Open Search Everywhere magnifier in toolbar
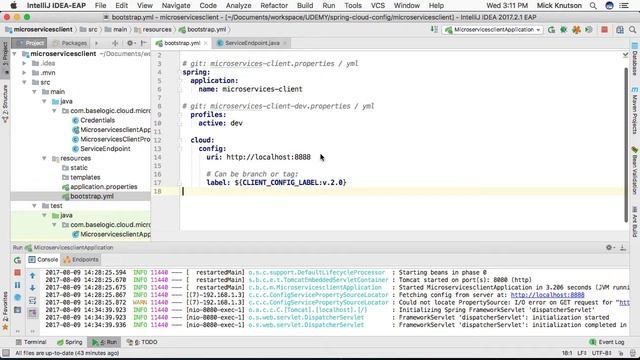 [633, 30]
